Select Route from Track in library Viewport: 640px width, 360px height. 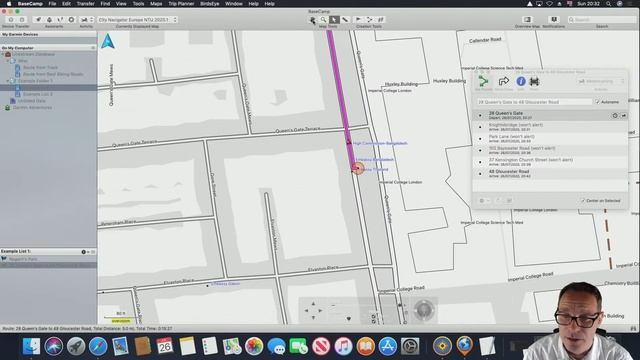point(40,67)
